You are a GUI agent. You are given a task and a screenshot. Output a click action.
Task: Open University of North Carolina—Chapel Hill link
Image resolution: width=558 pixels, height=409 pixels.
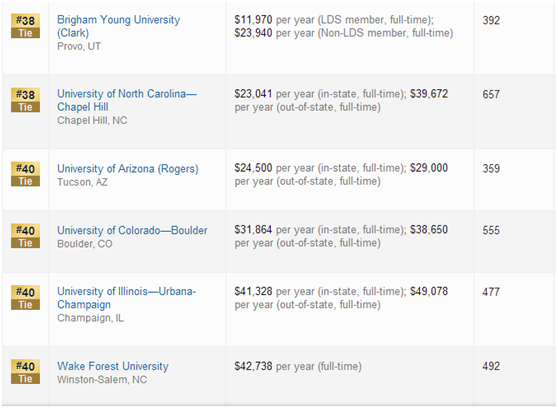[x=127, y=100]
